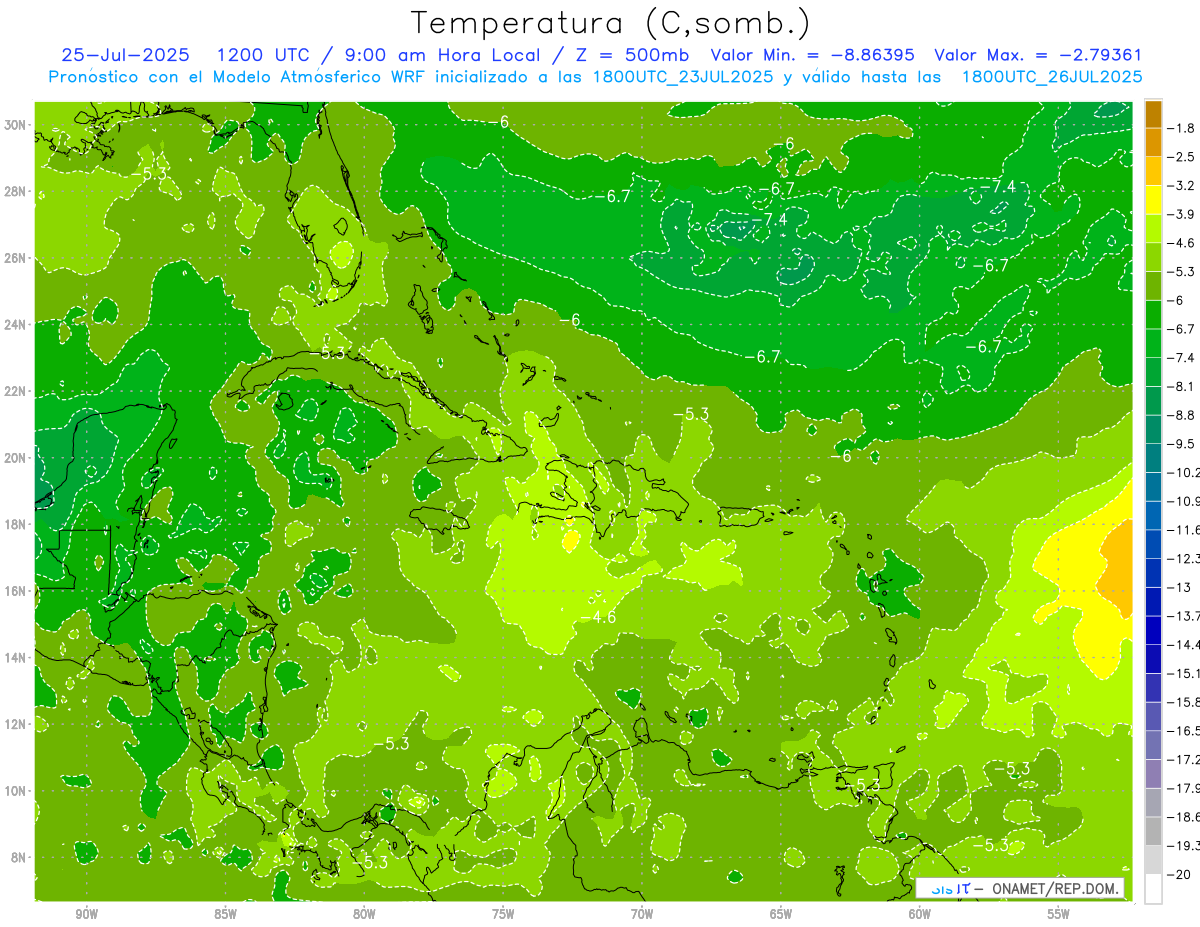Click the "55W" longitude axis label
Screen dimensions: 1200x927
tap(1059, 914)
